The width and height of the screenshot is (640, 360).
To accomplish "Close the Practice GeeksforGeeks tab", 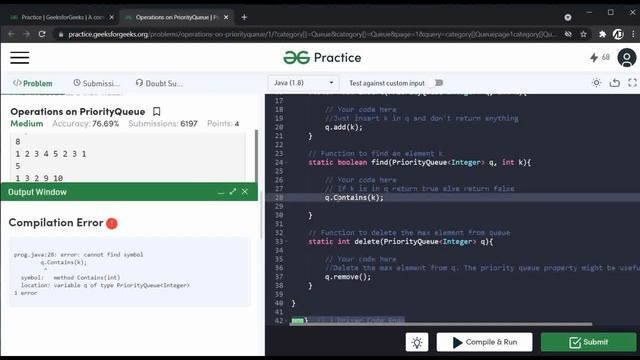I will point(111,17).
